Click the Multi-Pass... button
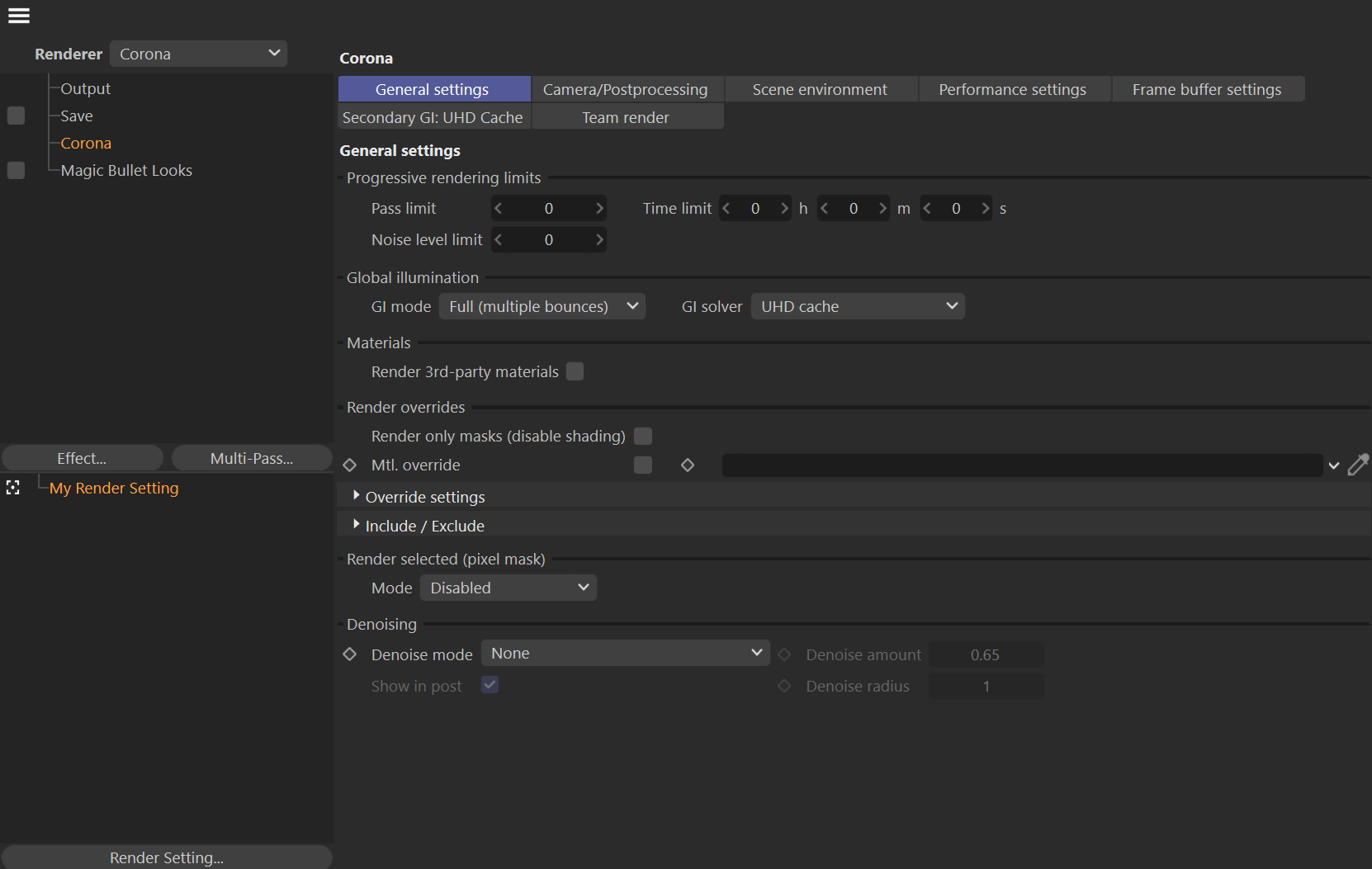Screen dimensions: 1372x869 click(252, 458)
